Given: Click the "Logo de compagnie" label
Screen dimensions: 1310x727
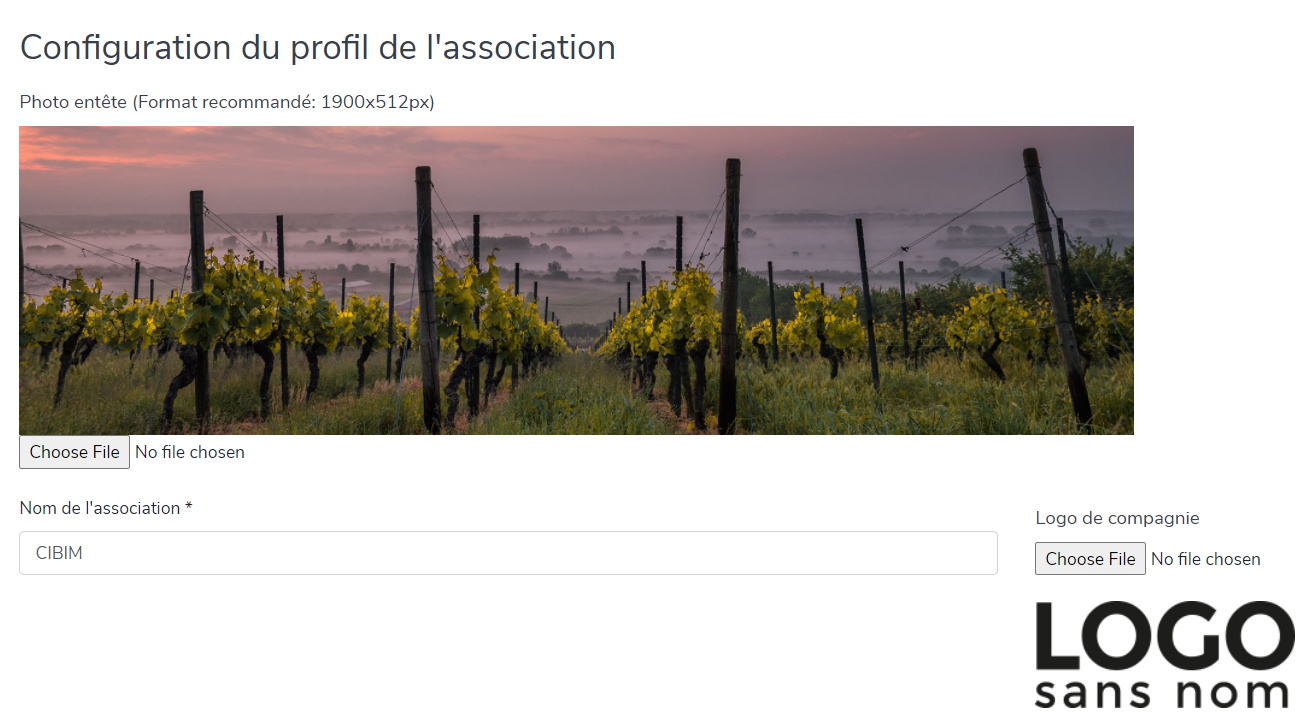Looking at the screenshot, I should (x=1117, y=518).
